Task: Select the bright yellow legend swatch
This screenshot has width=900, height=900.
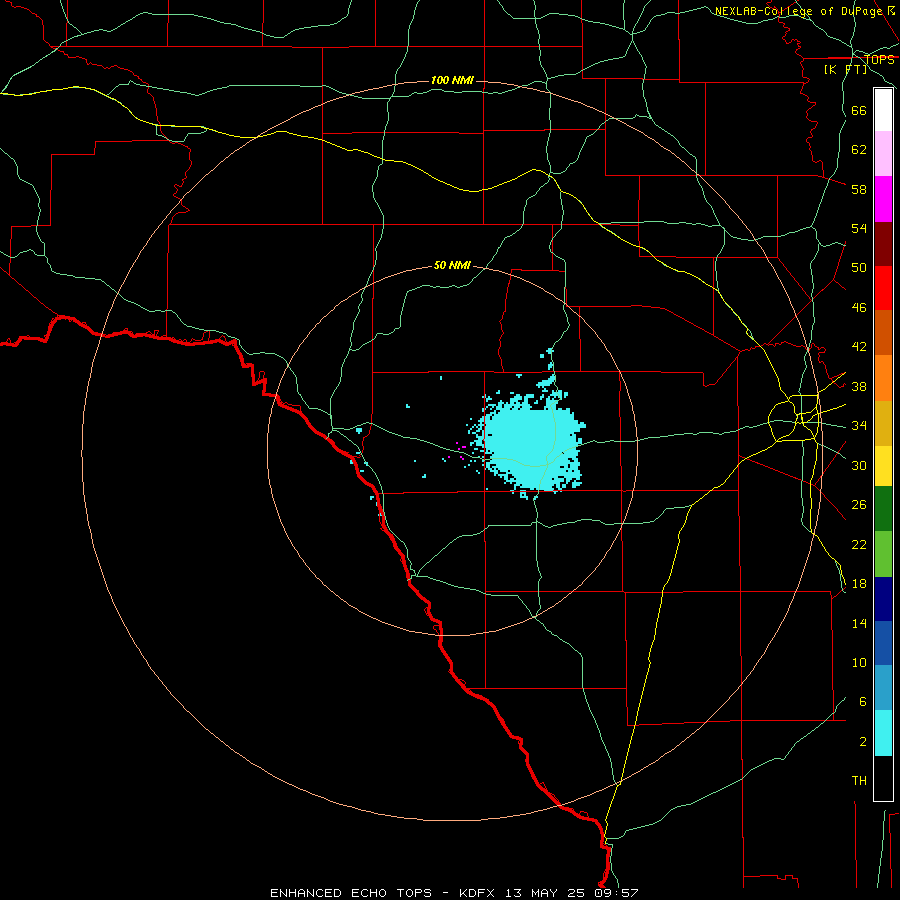Action: click(883, 465)
